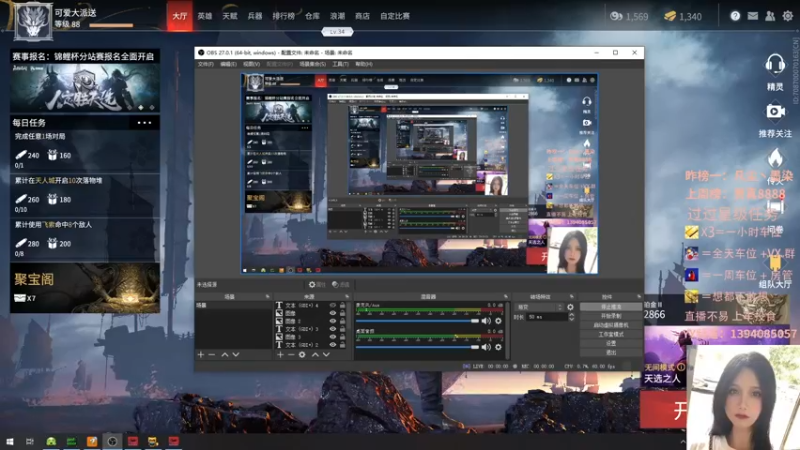Click the 工作室模式 button
This screenshot has width=800, height=450.
point(611,334)
